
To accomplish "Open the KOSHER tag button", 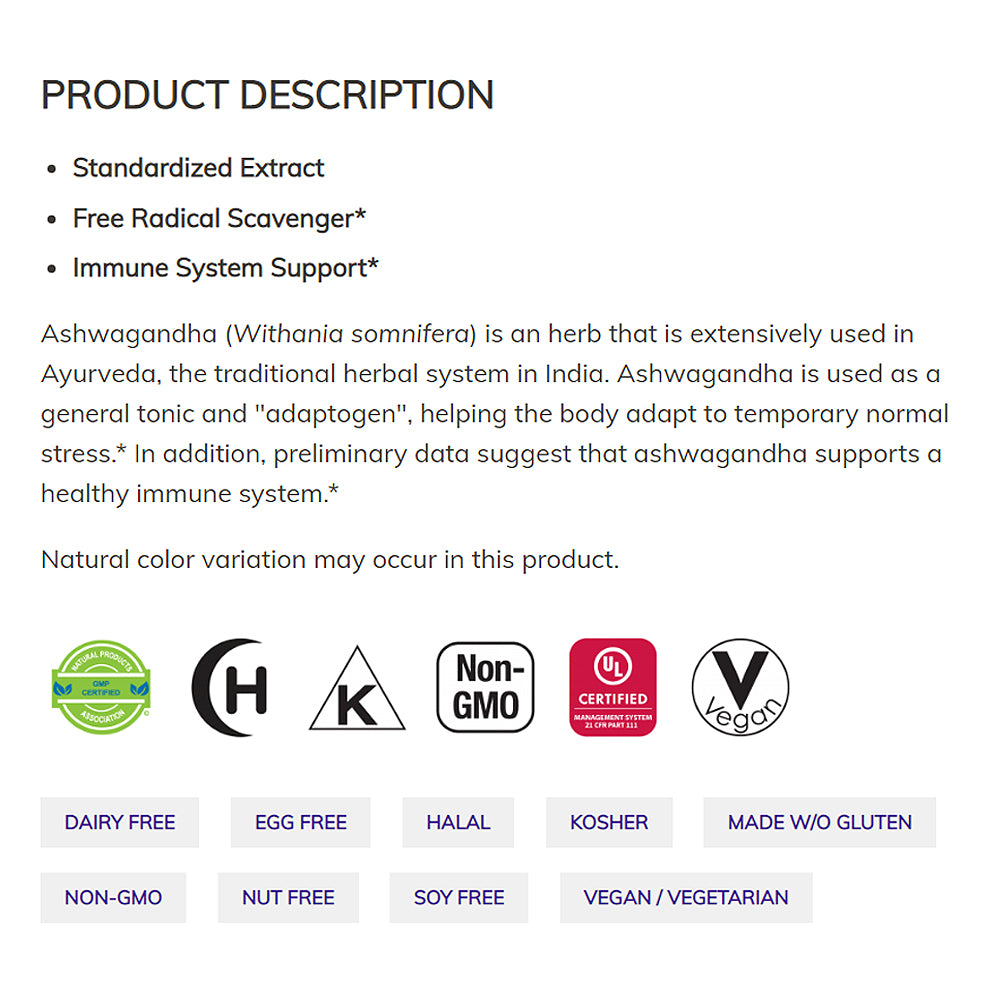I will 609,822.
